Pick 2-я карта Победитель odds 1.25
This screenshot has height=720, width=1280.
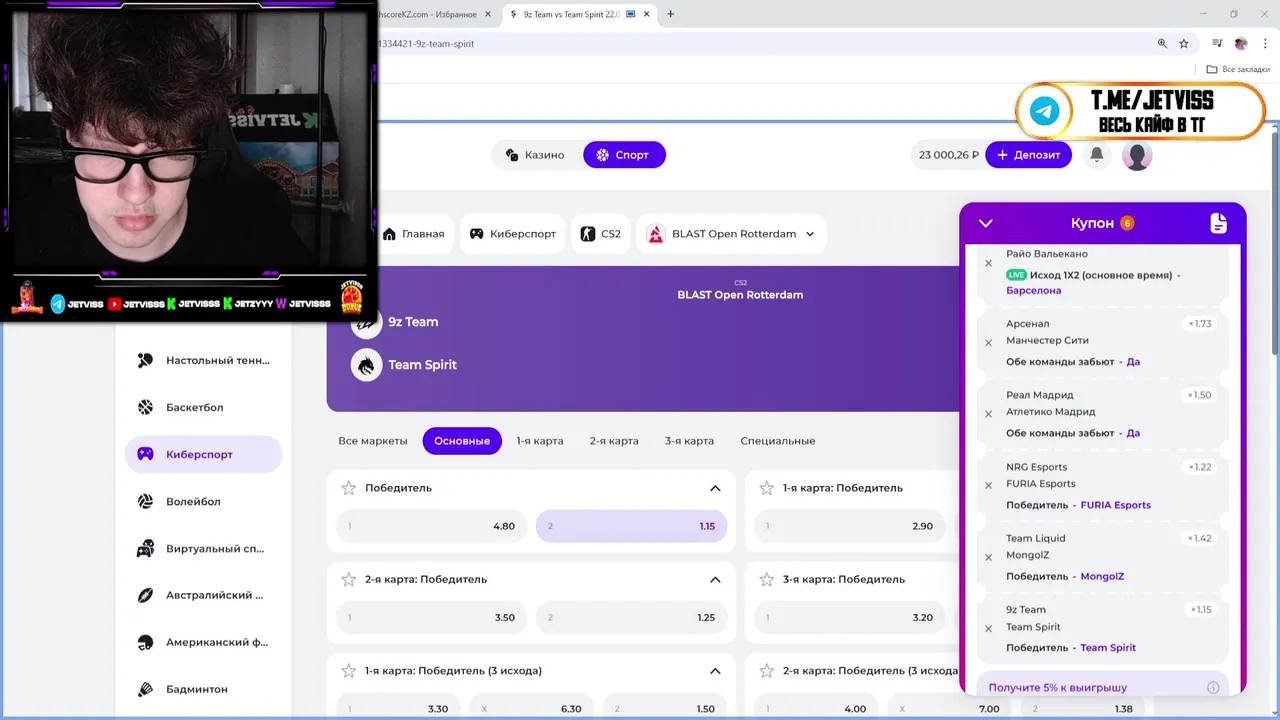[x=631, y=617]
